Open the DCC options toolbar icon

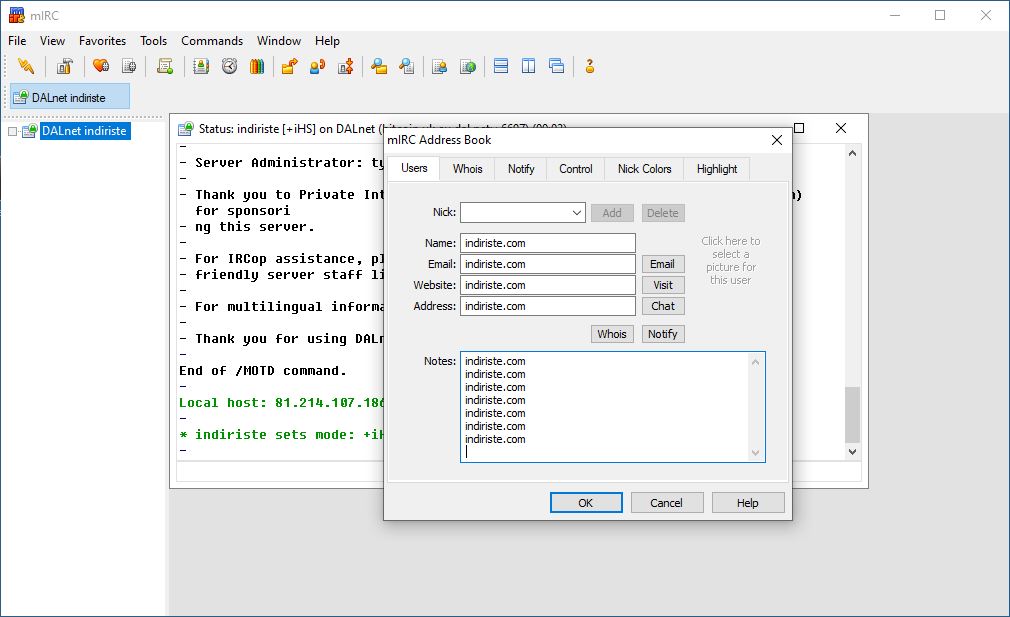(x=346, y=66)
